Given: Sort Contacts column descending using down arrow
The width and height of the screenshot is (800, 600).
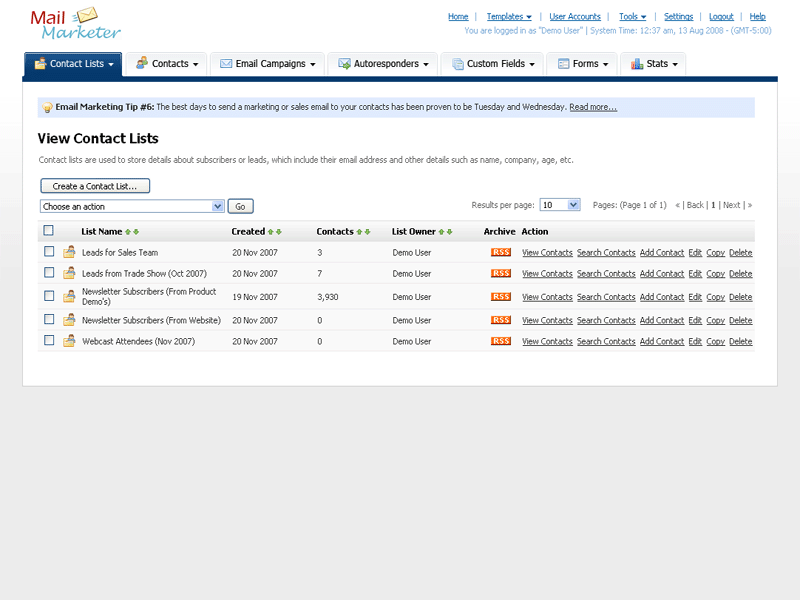Looking at the screenshot, I should pos(367,232).
